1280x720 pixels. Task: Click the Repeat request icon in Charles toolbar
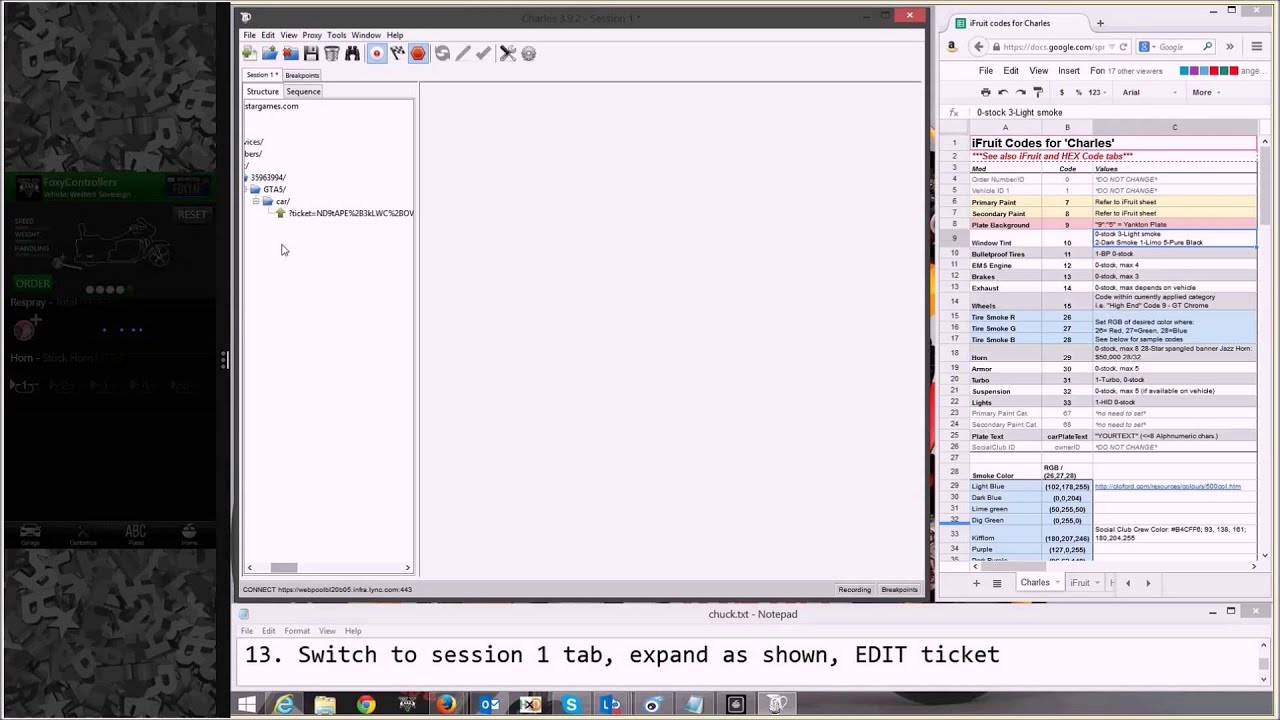(x=442, y=54)
